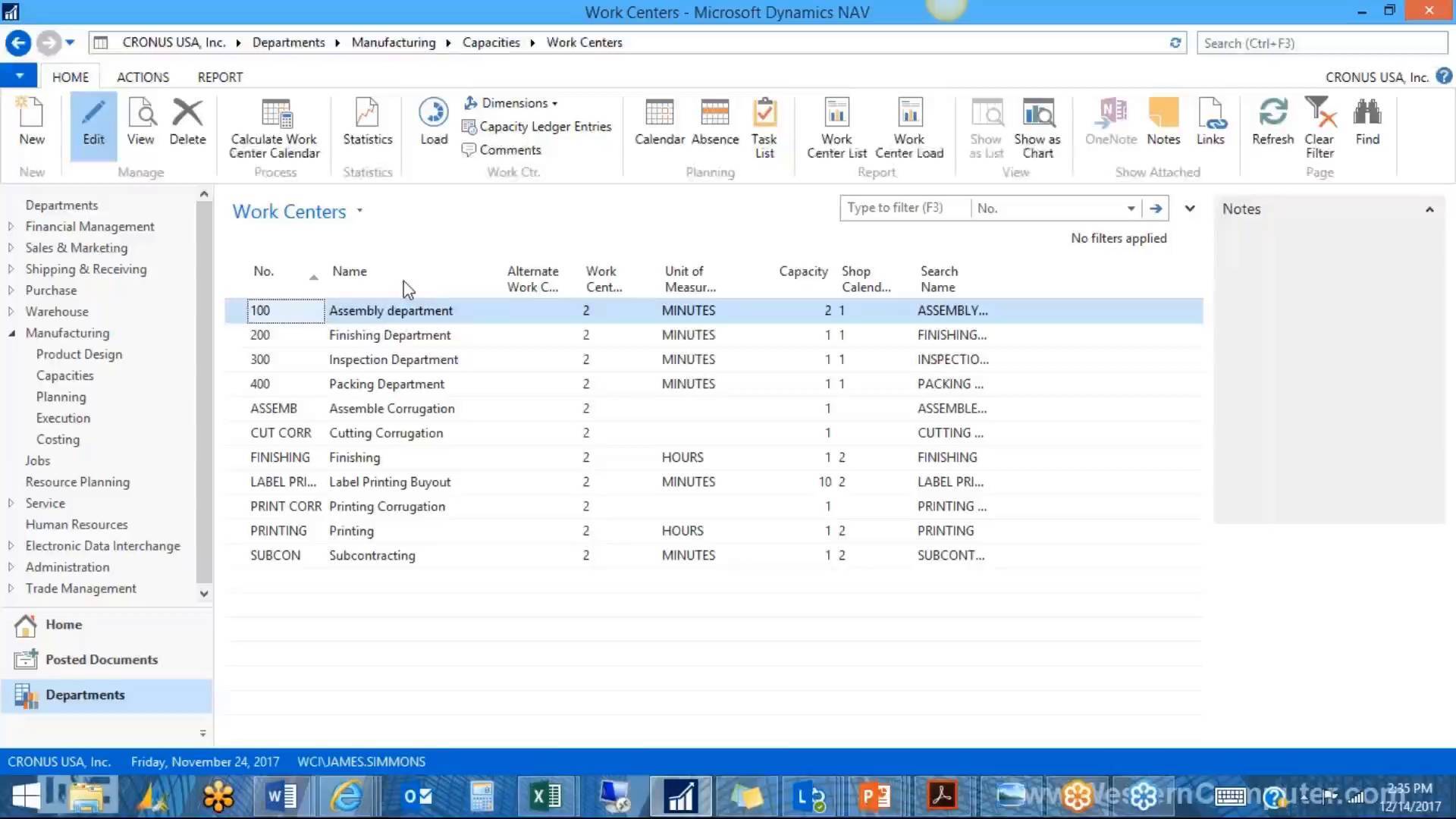Open the Absence planning view
The image size is (1456, 819).
(x=714, y=125)
